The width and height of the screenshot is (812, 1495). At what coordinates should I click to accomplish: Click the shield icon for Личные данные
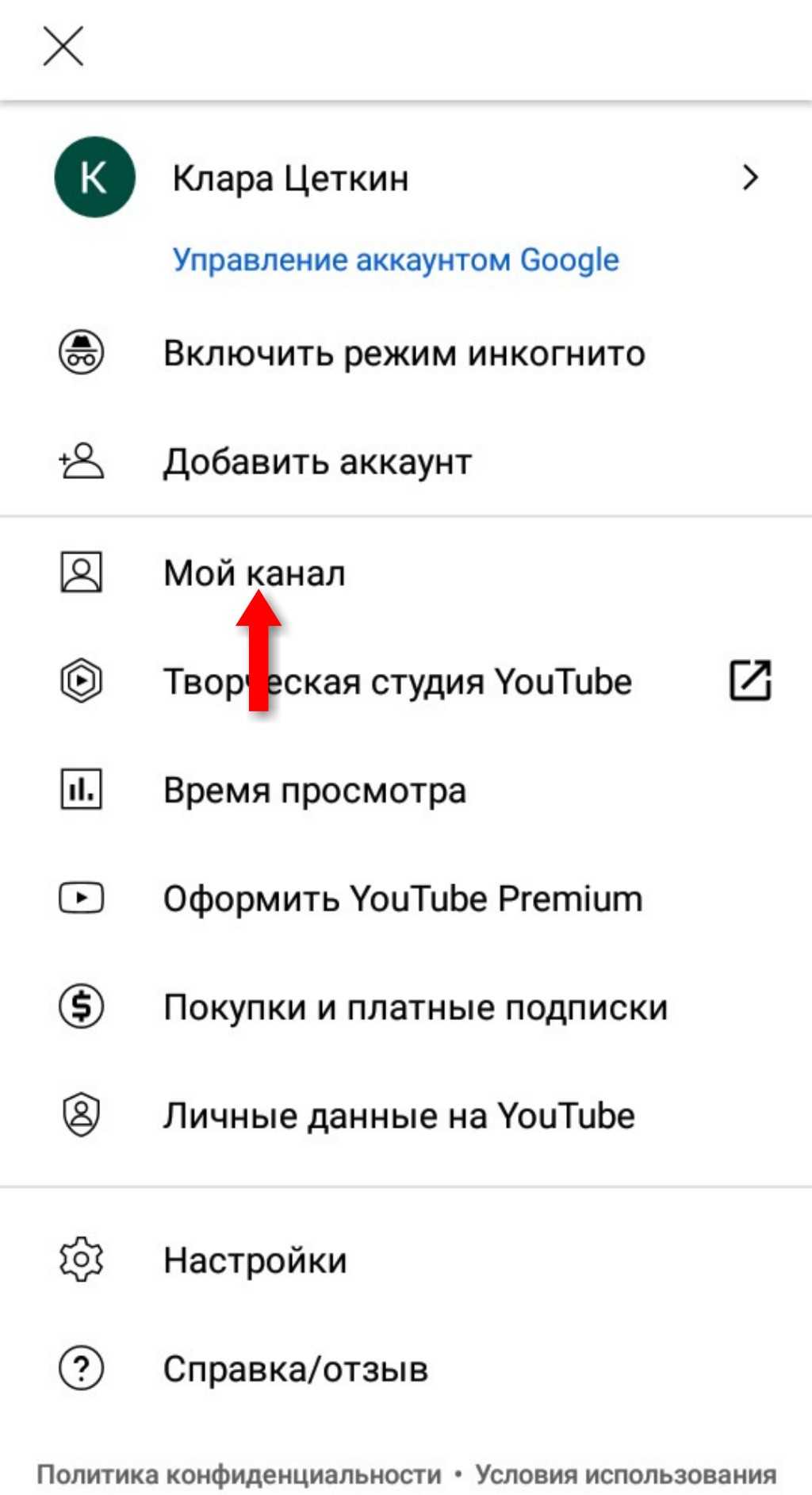pyautogui.click(x=81, y=1115)
